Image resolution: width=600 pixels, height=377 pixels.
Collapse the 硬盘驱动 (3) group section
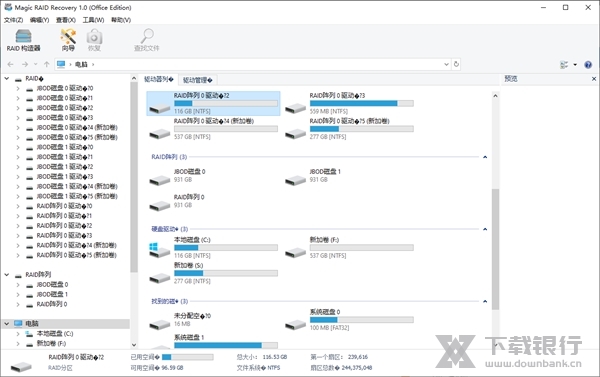click(485, 229)
